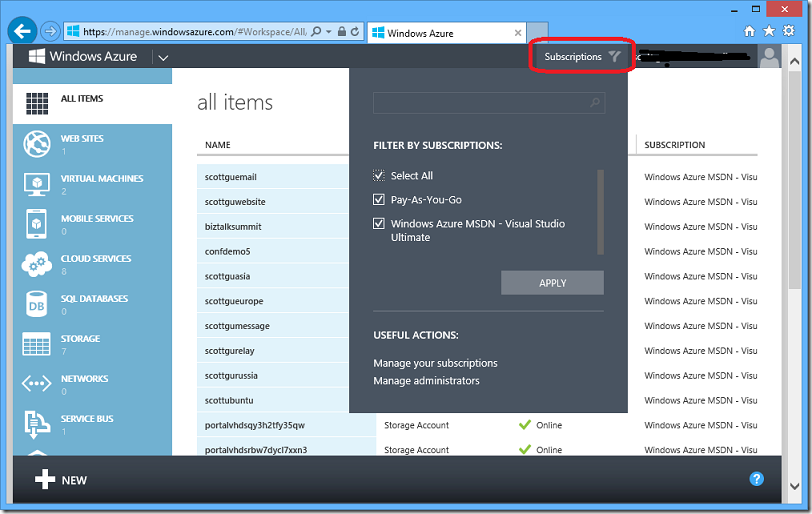
Task: Open browser tools gear icon
Action: click(789, 31)
